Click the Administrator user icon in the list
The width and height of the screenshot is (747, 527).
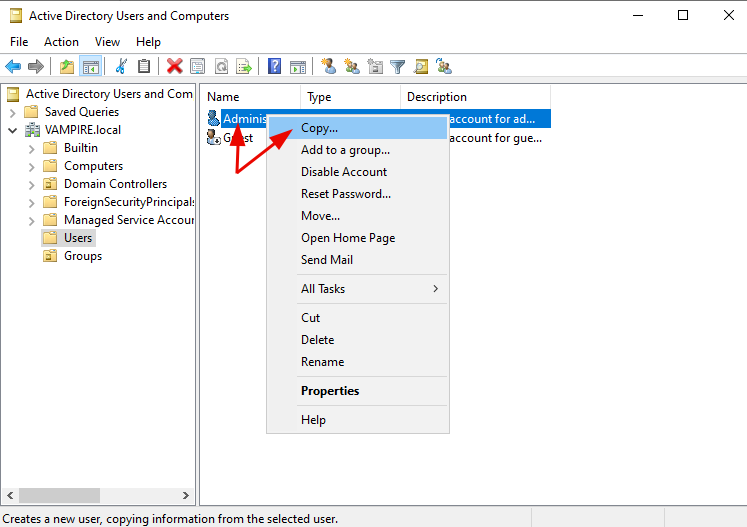213,118
